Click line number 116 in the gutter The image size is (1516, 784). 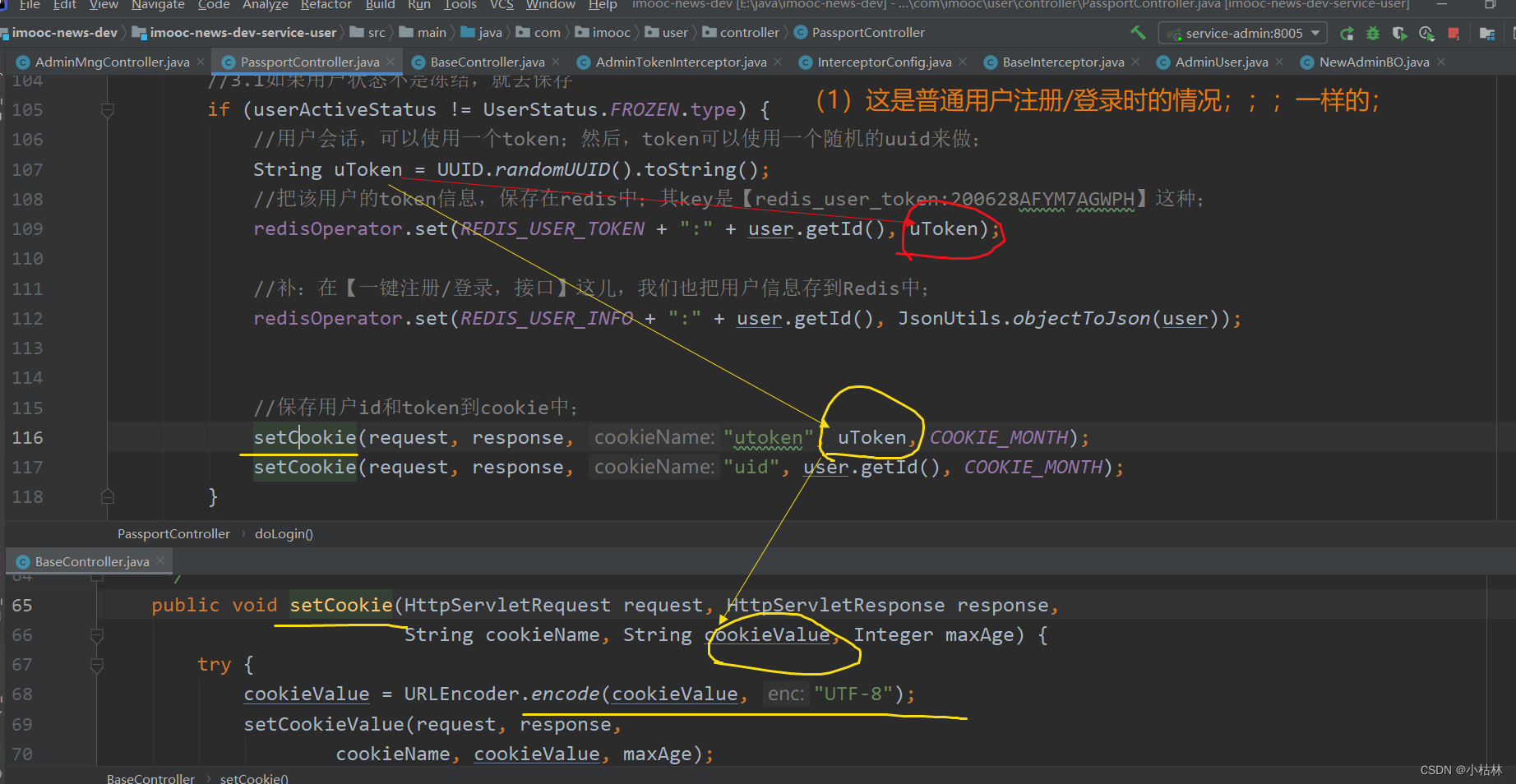coord(27,437)
